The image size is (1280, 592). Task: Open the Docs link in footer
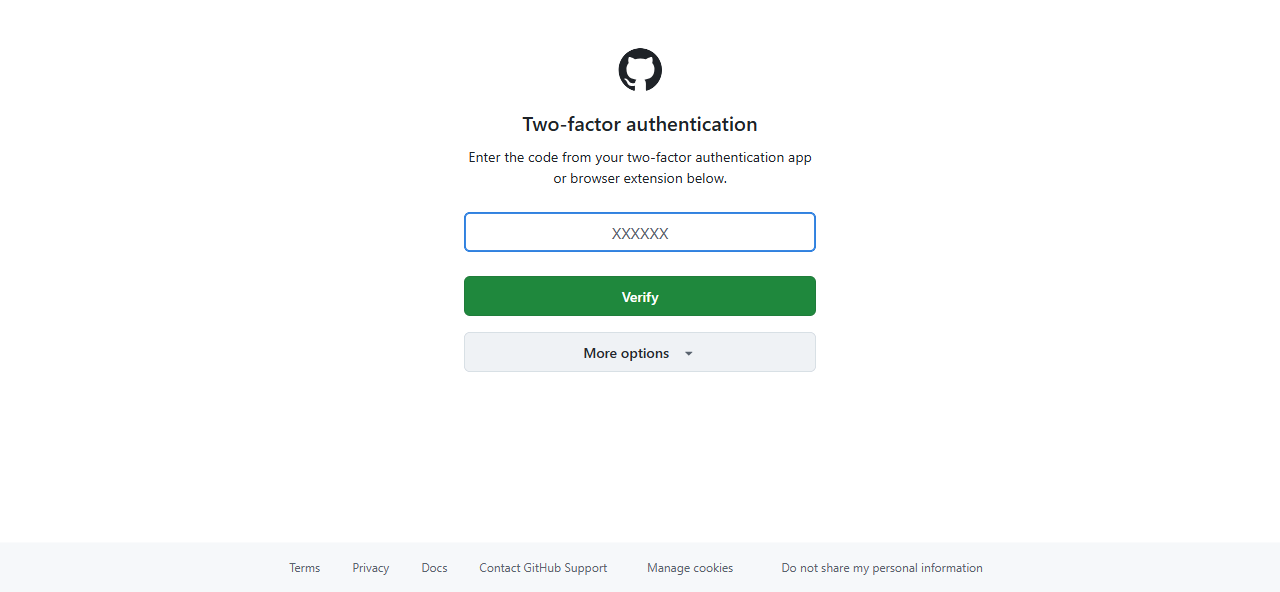click(x=434, y=568)
